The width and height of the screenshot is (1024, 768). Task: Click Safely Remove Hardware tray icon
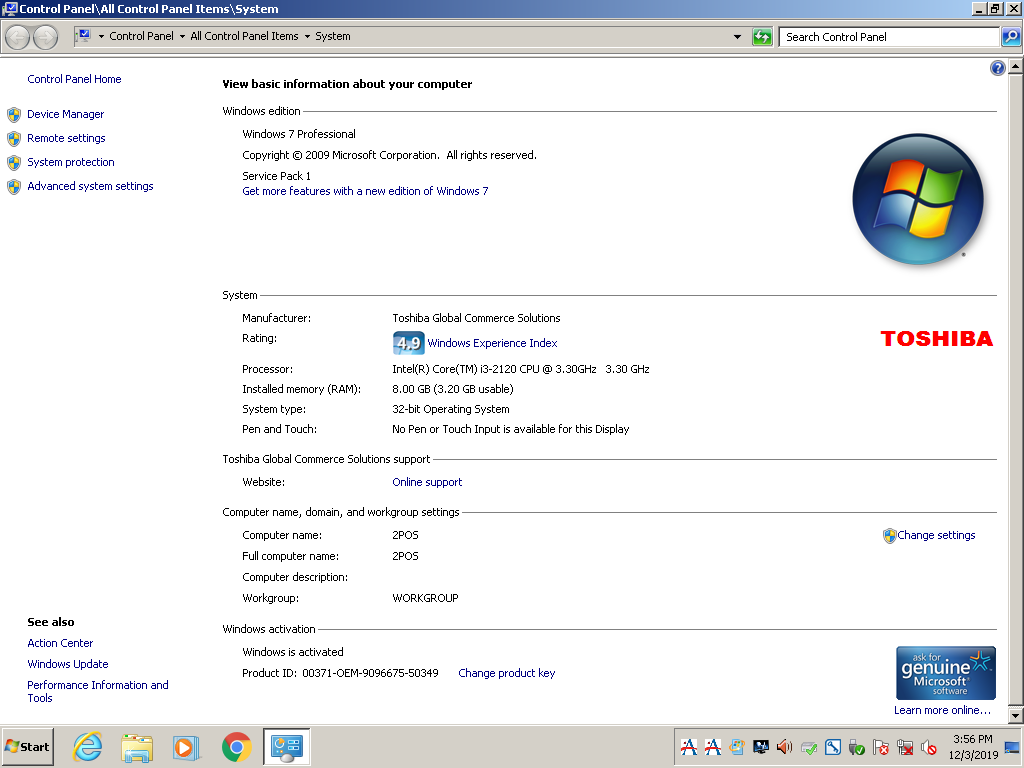coord(856,747)
